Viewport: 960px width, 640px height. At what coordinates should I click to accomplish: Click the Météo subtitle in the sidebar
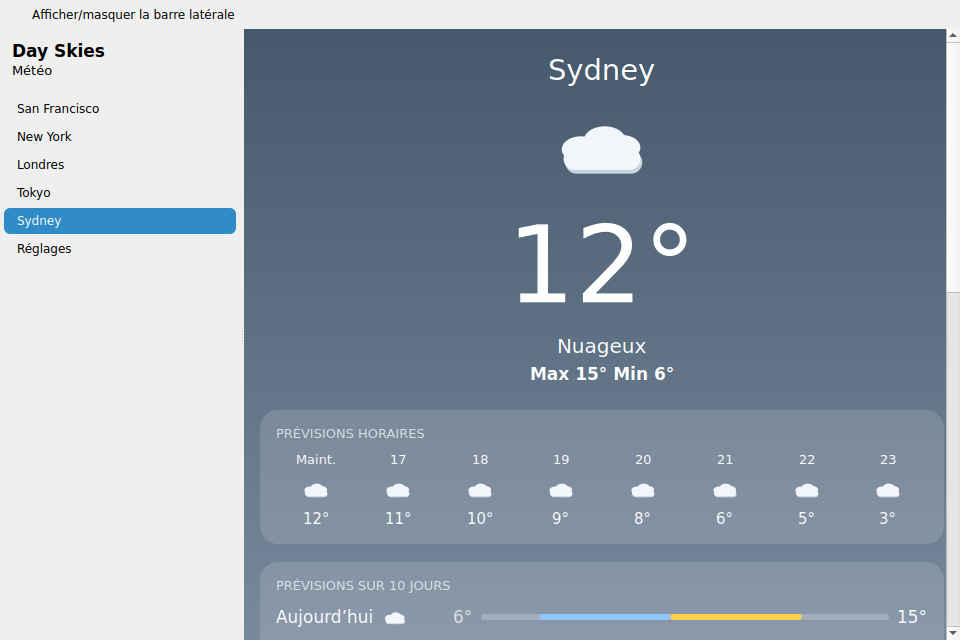click(x=32, y=70)
